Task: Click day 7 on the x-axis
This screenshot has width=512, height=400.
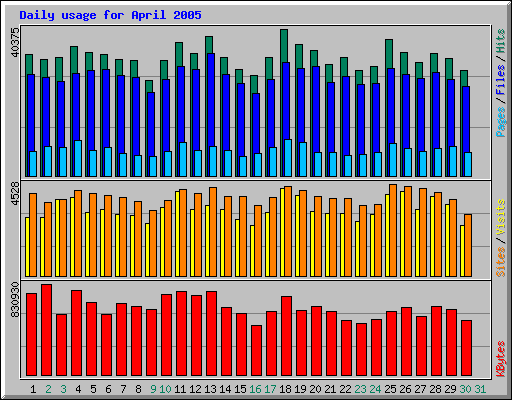Action: [x=123, y=389]
